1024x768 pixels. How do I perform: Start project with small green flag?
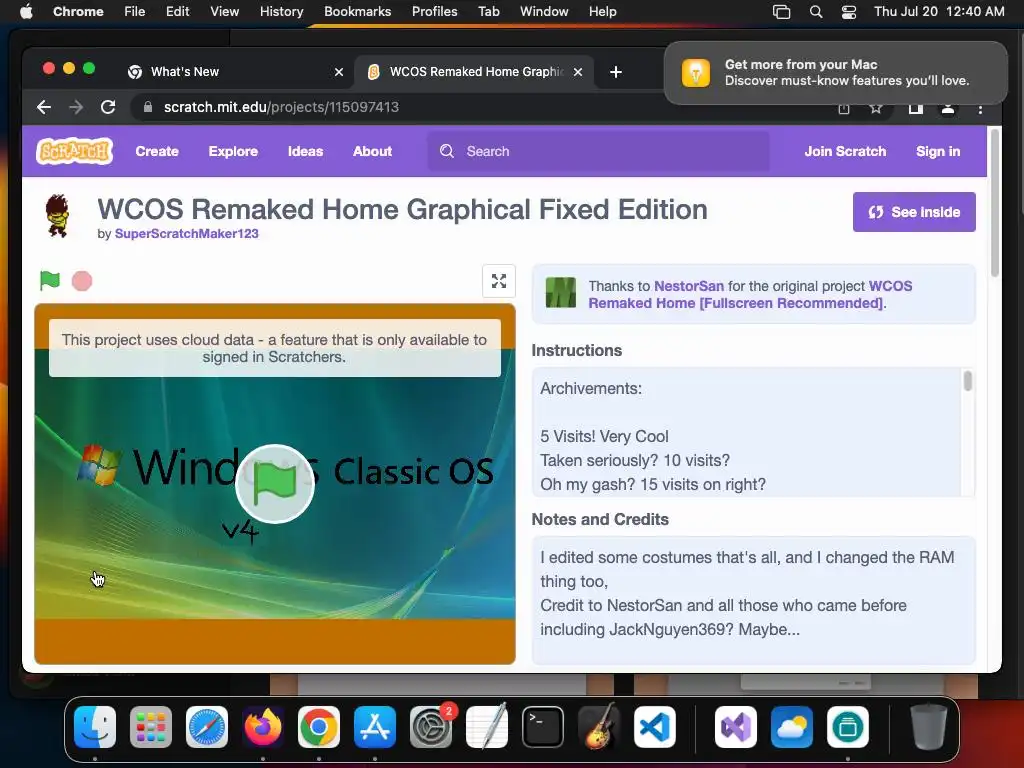(x=50, y=281)
